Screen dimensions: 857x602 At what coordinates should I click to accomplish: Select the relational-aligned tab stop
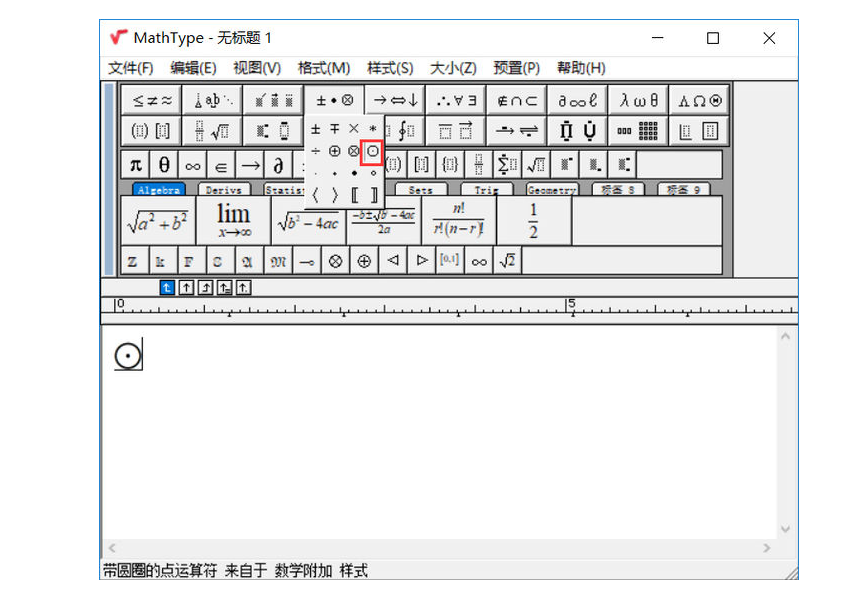(x=225, y=288)
